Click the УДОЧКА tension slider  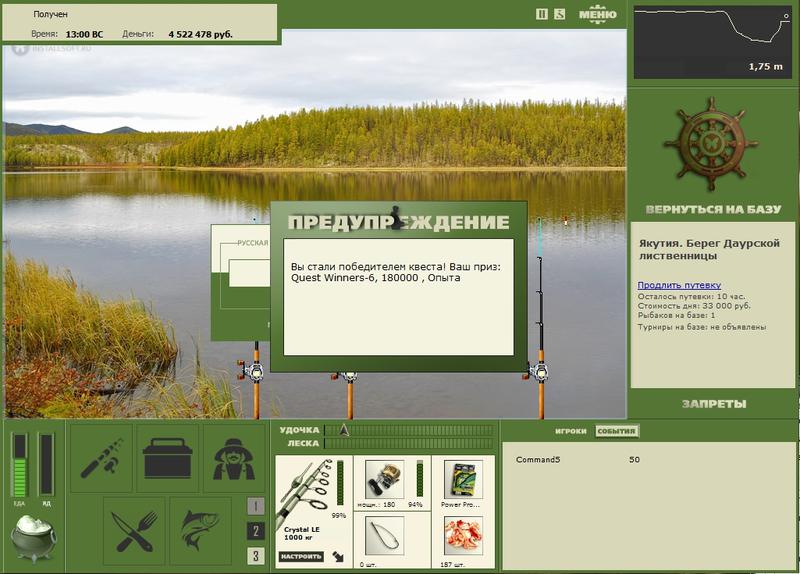[410, 430]
